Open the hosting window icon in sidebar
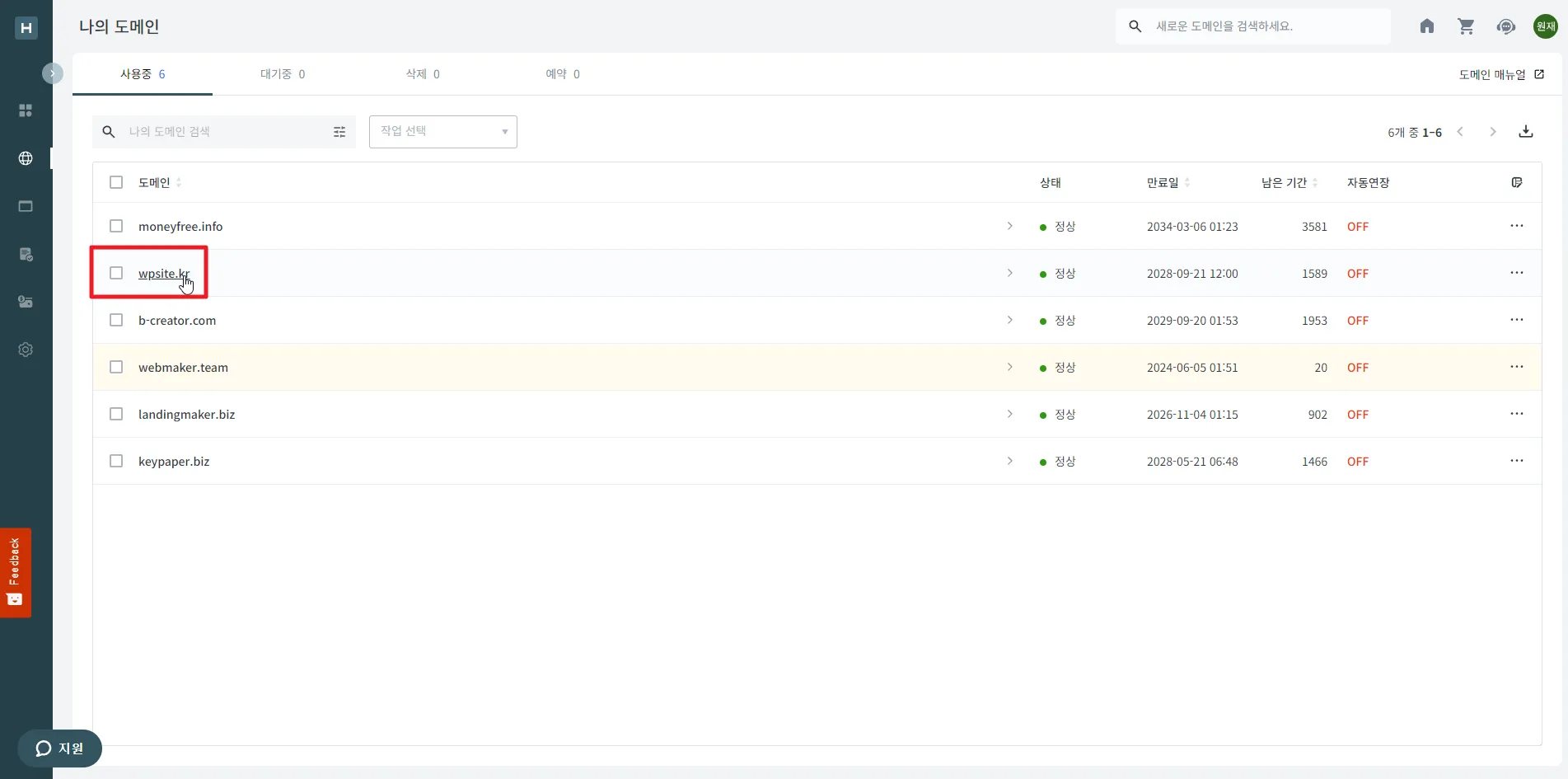Viewport: 1568px width, 779px height. click(26, 206)
